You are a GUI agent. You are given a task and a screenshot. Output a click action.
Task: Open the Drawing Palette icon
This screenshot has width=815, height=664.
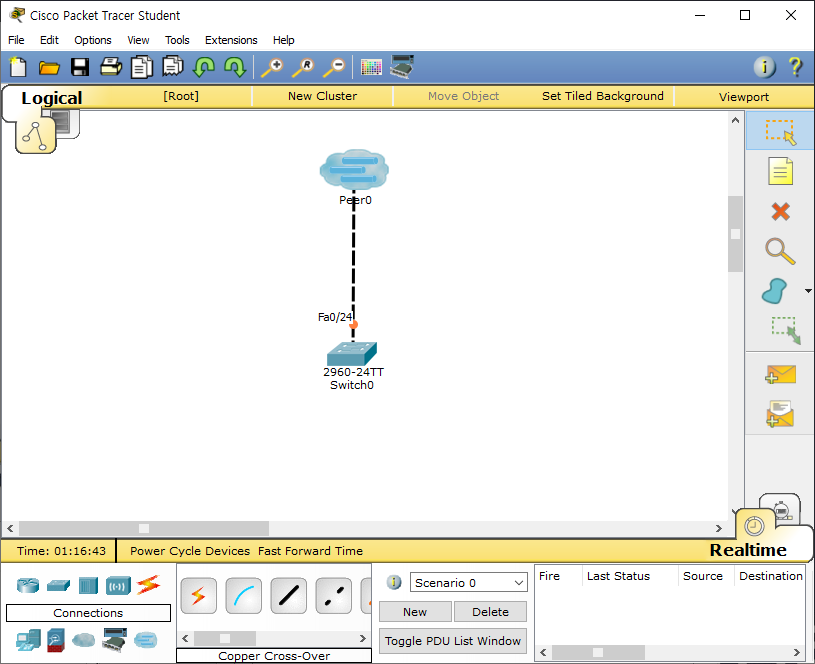click(x=371, y=68)
